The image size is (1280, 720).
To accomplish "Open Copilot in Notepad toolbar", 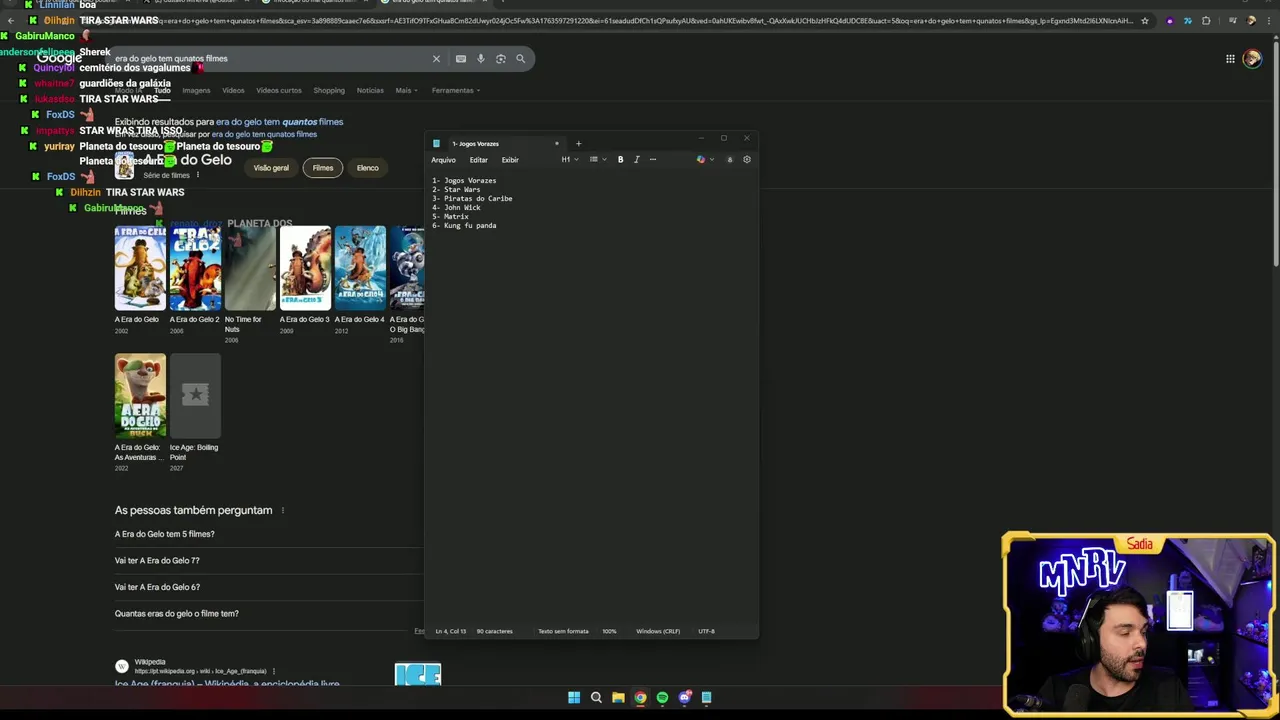I will point(700,160).
